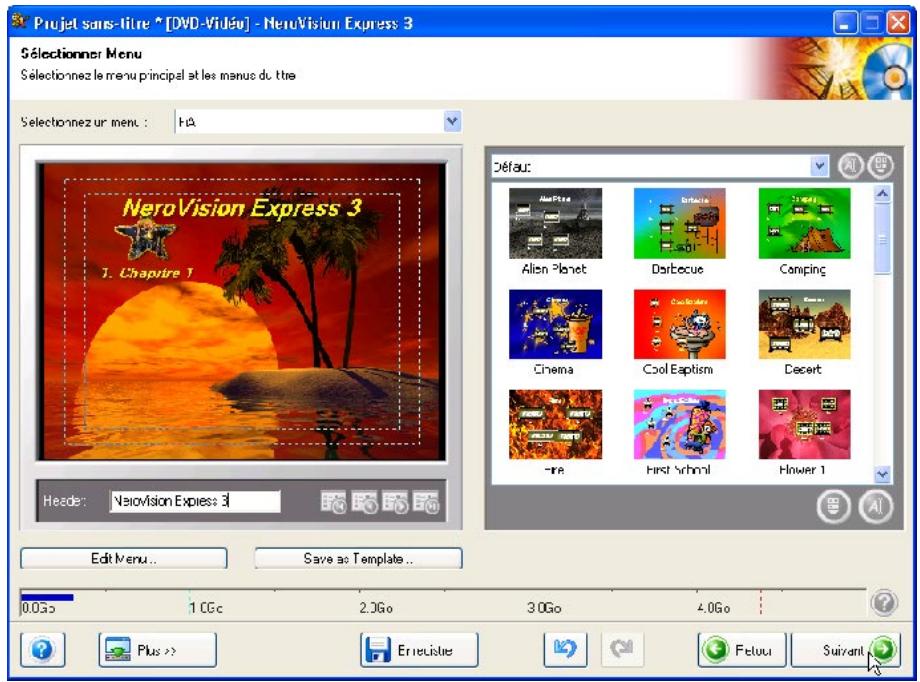
Task: Open help with the blue question mark button
Action: (x=42, y=650)
